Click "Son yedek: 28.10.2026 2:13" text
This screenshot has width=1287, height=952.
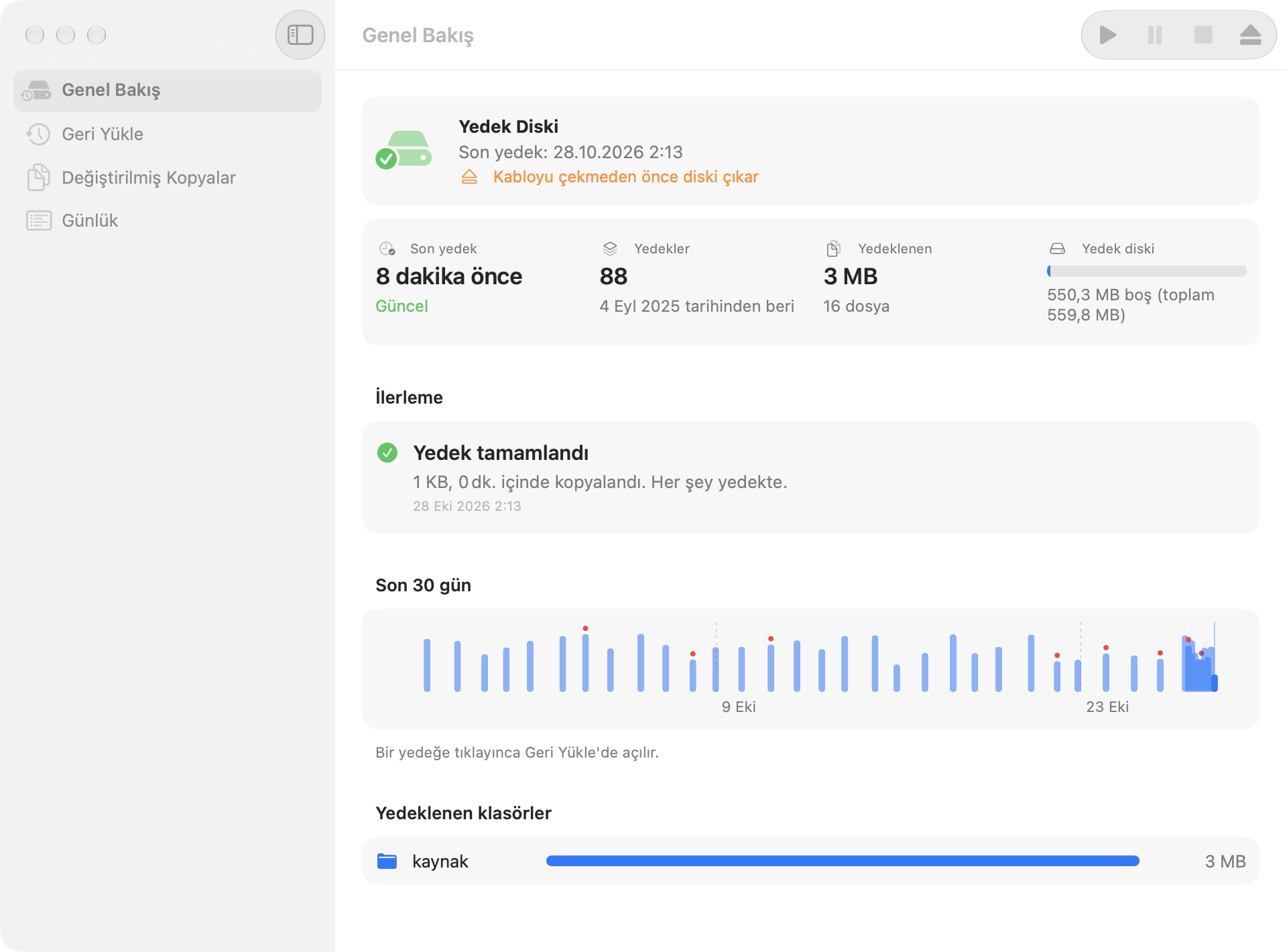pos(570,152)
